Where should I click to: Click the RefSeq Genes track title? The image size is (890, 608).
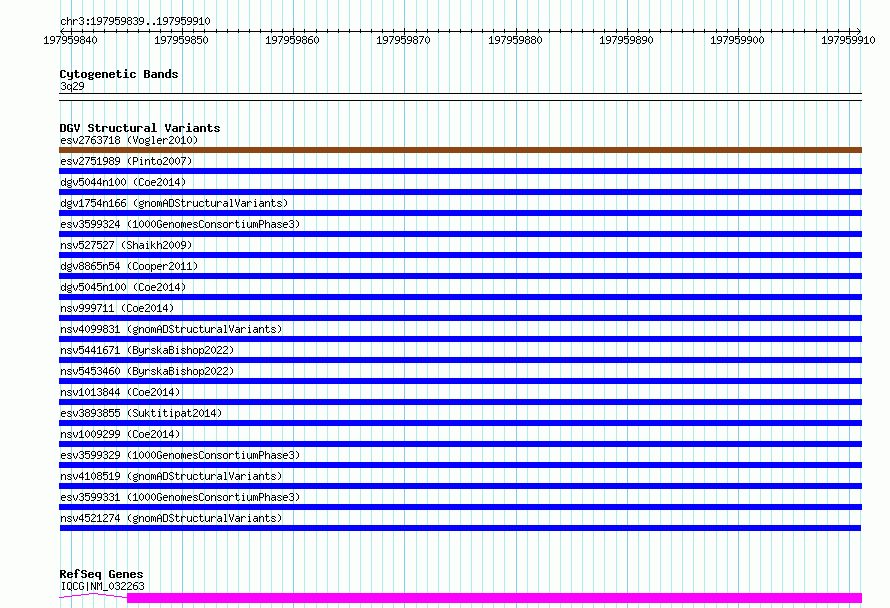(x=101, y=574)
